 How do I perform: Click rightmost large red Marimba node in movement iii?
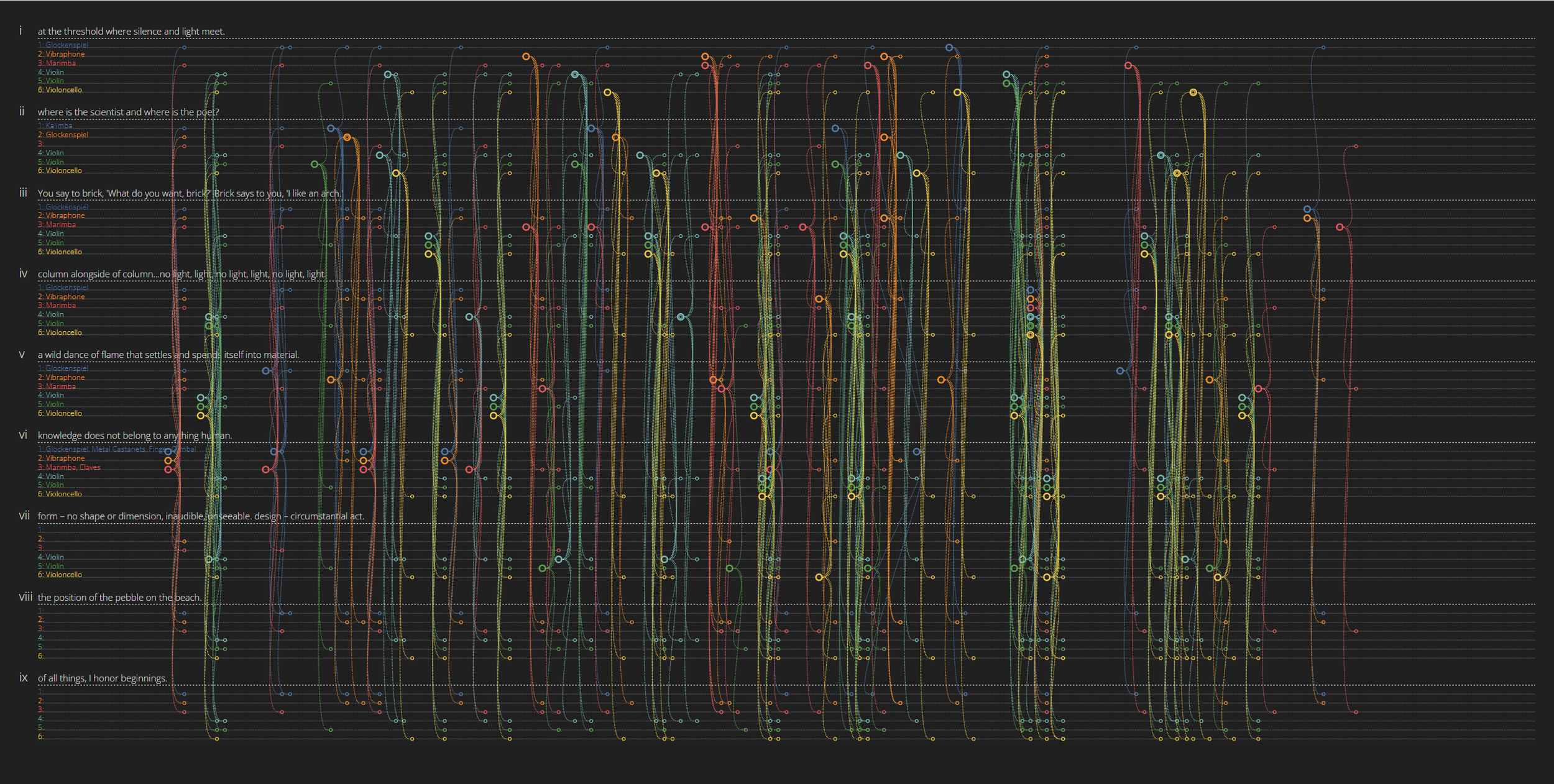click(1340, 227)
